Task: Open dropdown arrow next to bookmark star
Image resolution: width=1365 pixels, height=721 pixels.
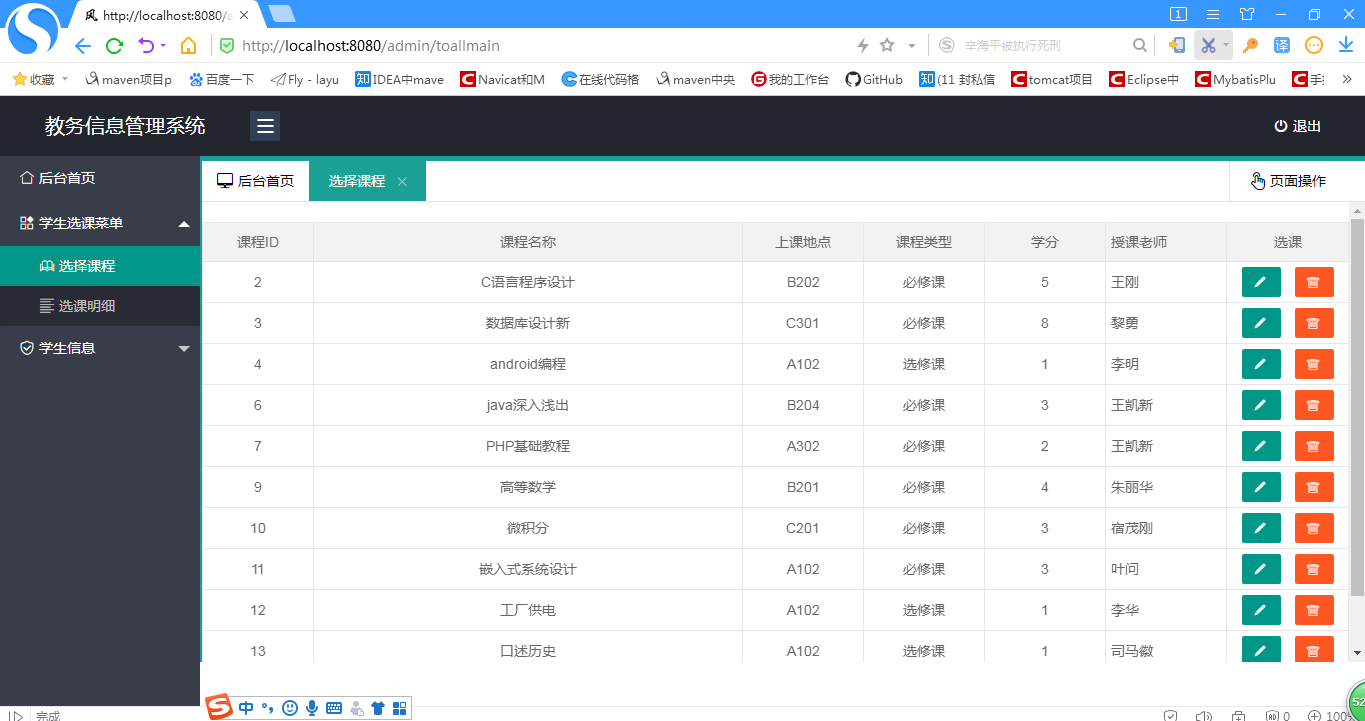Action: pos(912,45)
